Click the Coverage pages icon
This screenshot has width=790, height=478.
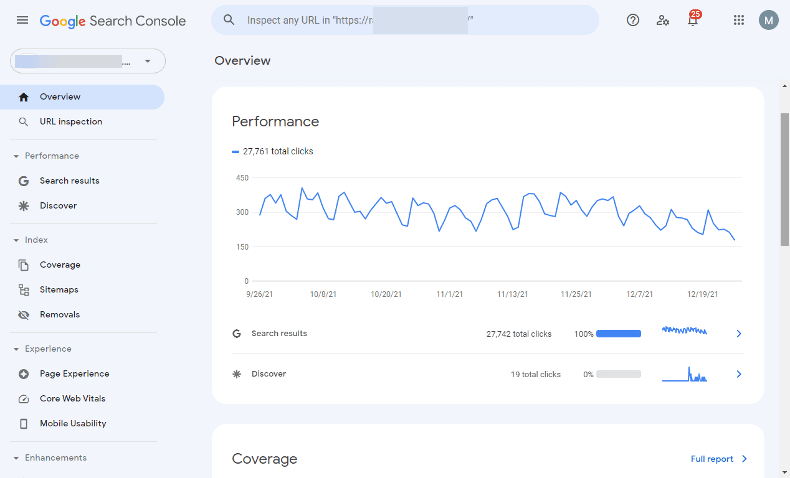point(23,264)
